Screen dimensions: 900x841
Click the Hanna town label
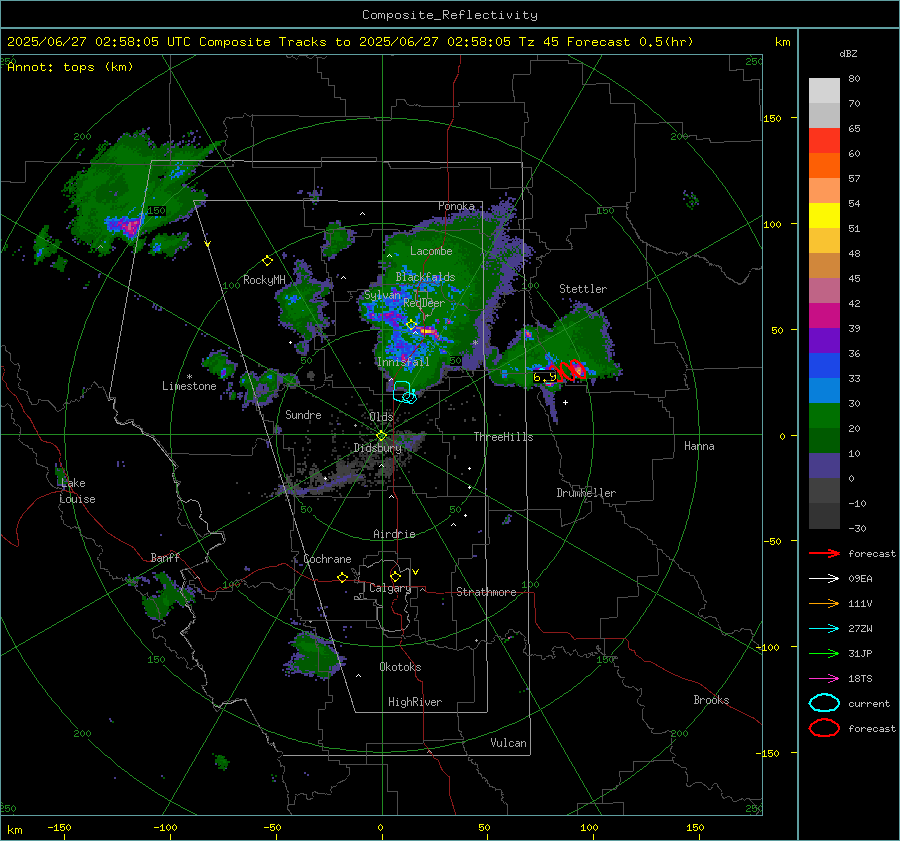pos(699,446)
